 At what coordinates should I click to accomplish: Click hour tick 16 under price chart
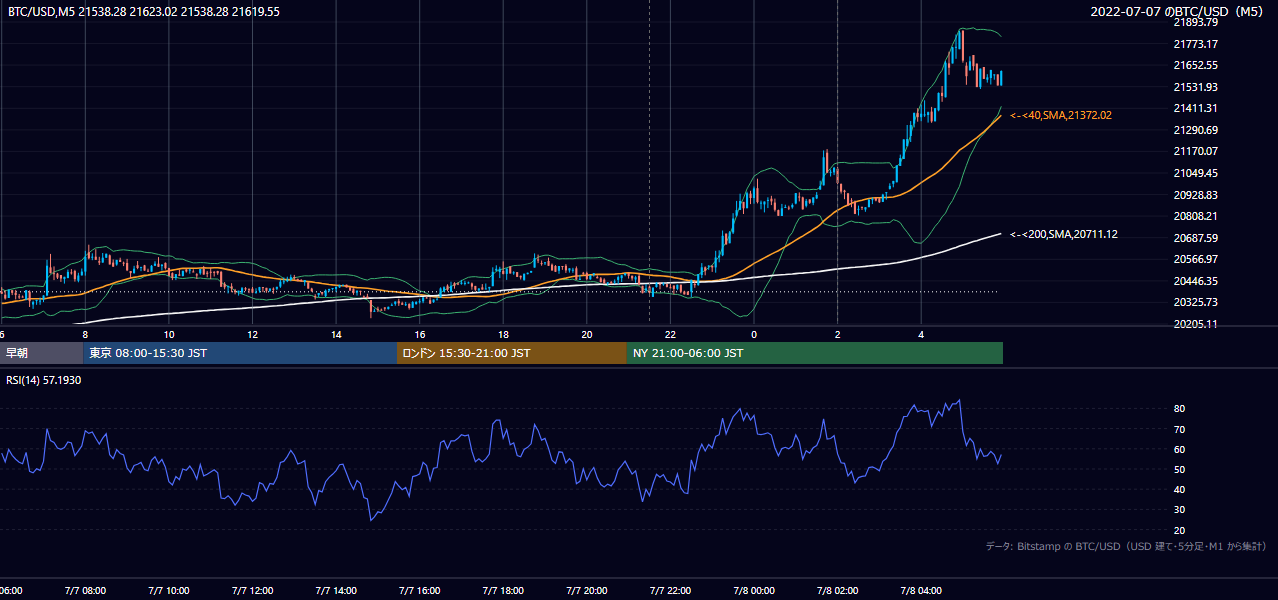[420, 334]
